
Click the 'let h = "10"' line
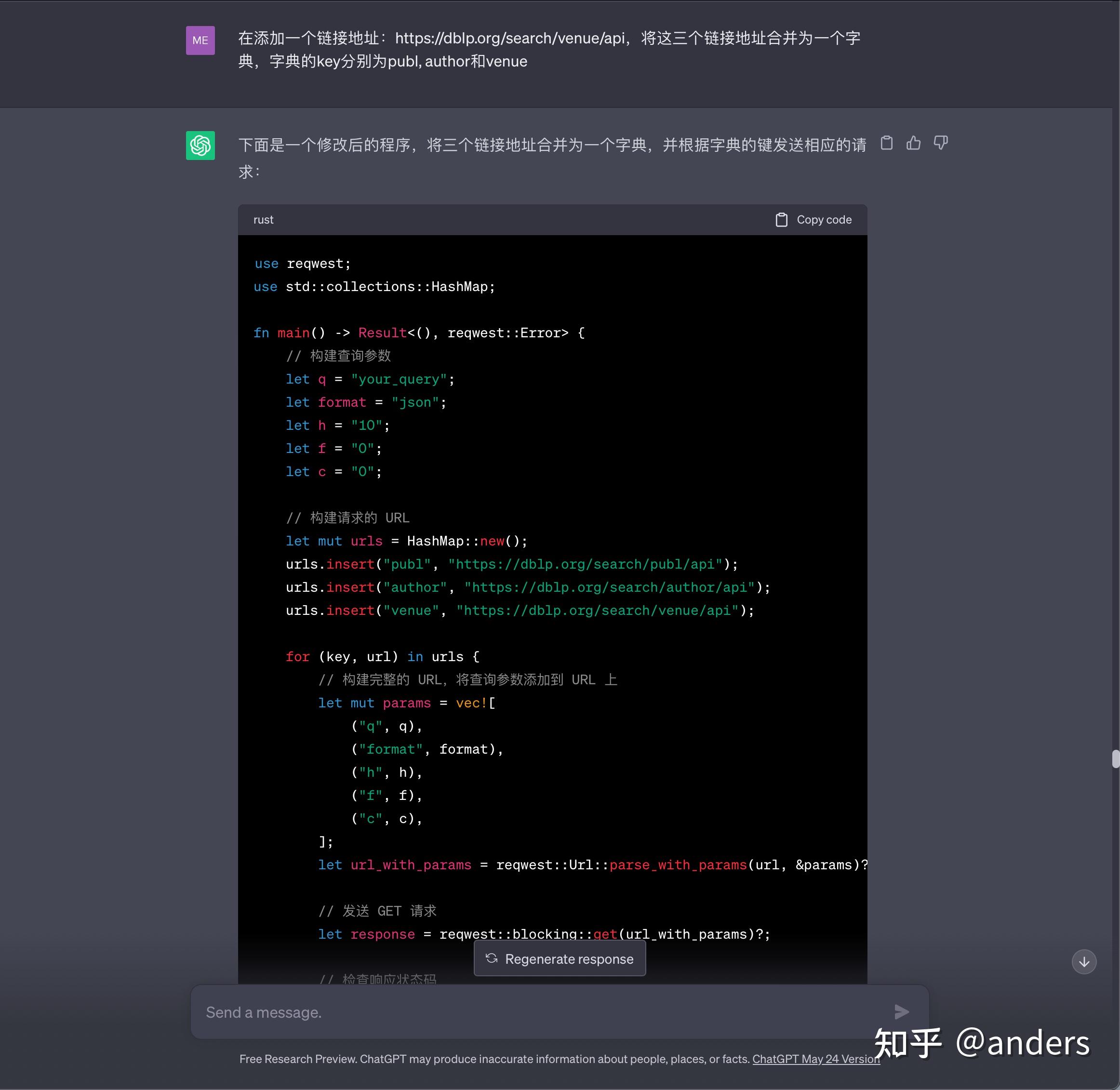click(338, 425)
